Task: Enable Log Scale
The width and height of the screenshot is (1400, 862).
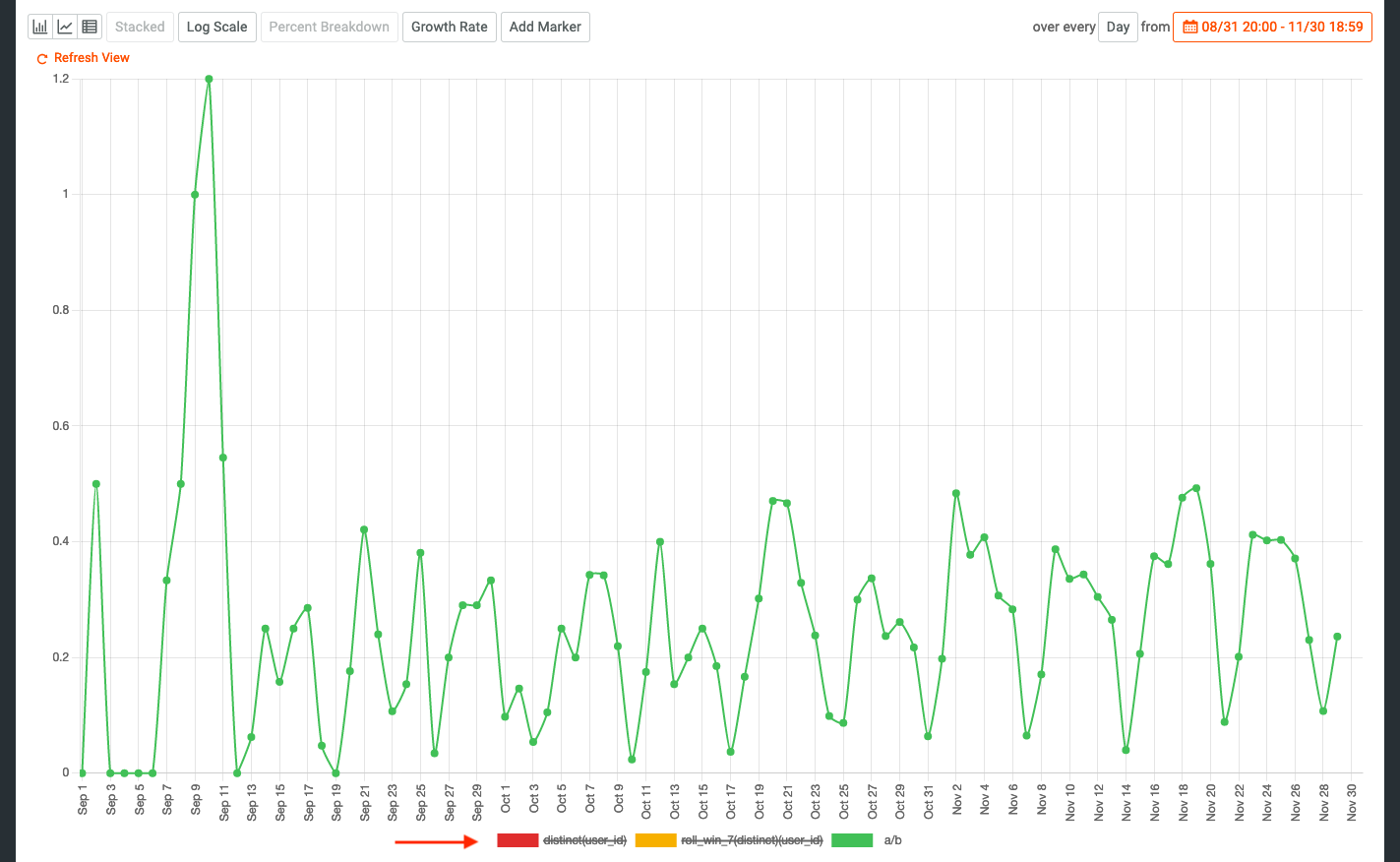Action: 216,27
